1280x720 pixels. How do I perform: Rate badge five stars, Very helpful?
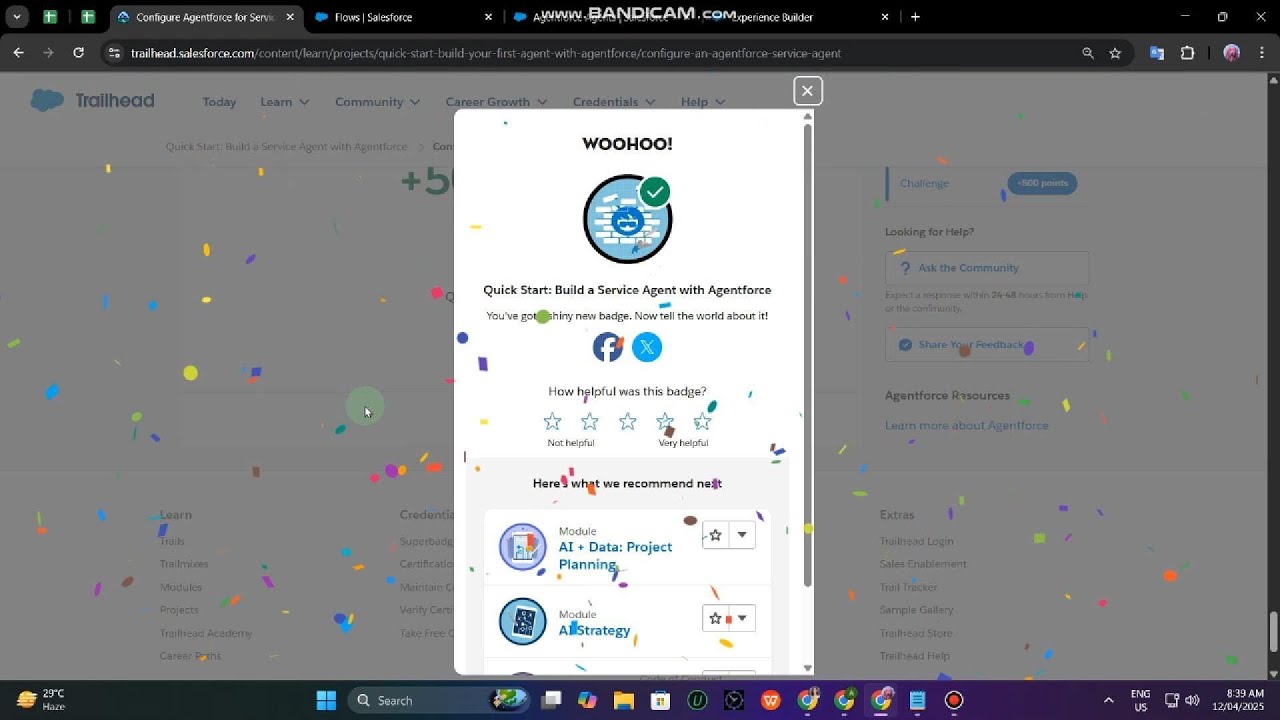pos(702,422)
